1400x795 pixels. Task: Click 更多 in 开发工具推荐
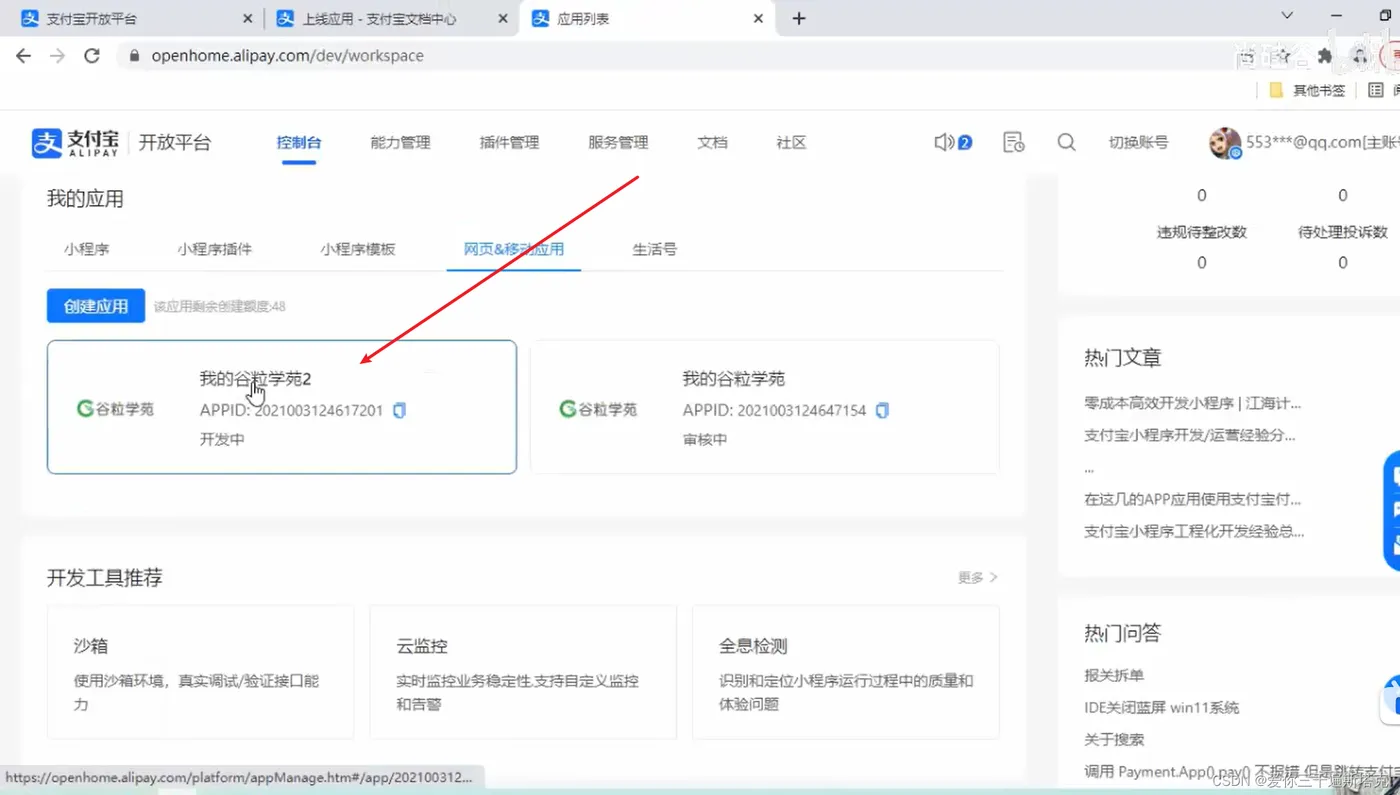(x=978, y=578)
